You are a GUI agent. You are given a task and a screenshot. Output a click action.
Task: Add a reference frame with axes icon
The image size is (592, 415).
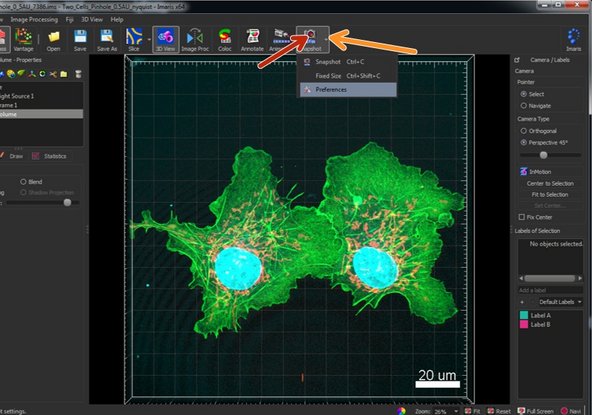tap(32, 74)
